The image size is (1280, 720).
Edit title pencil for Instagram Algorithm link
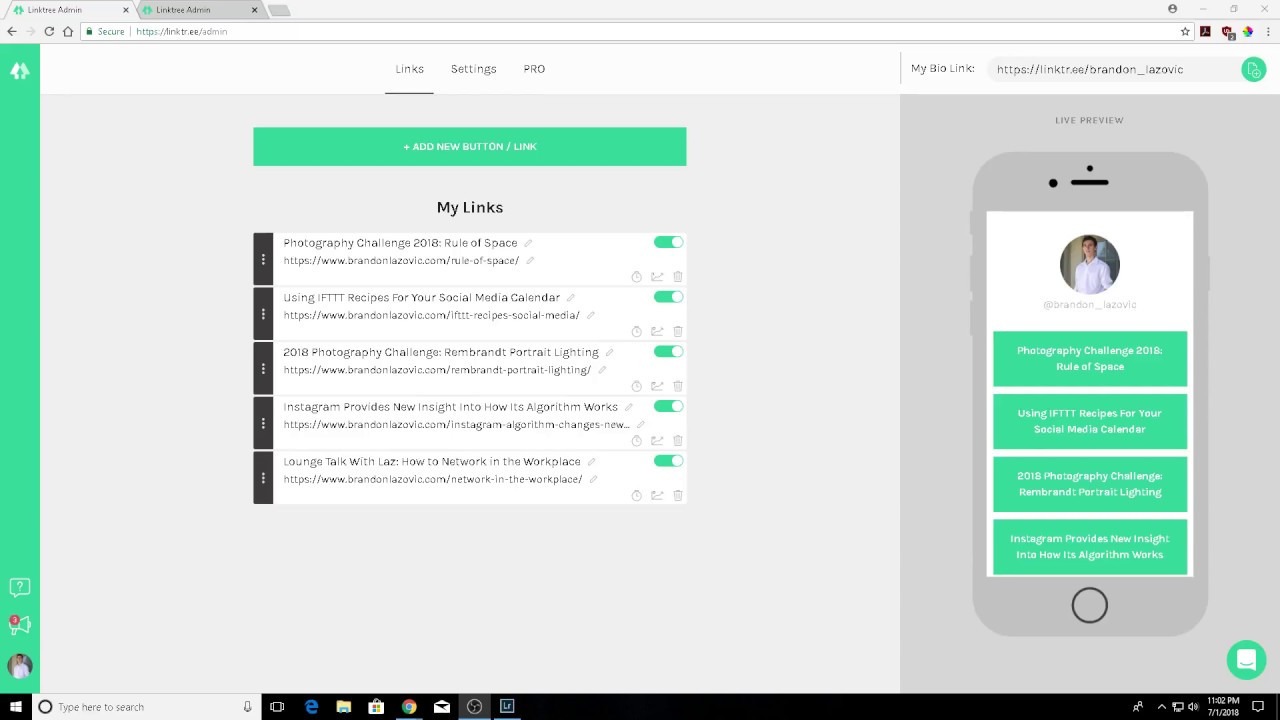click(629, 407)
